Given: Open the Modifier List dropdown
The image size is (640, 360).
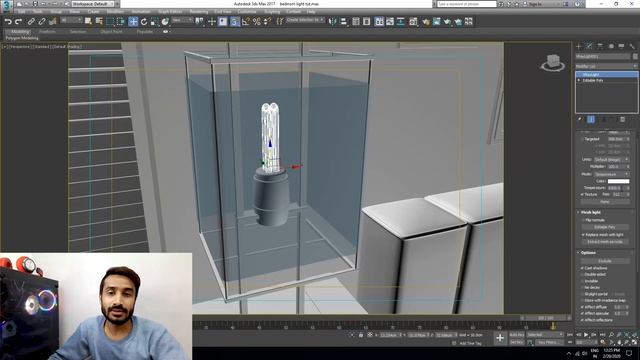Looking at the screenshot, I should pos(606,66).
